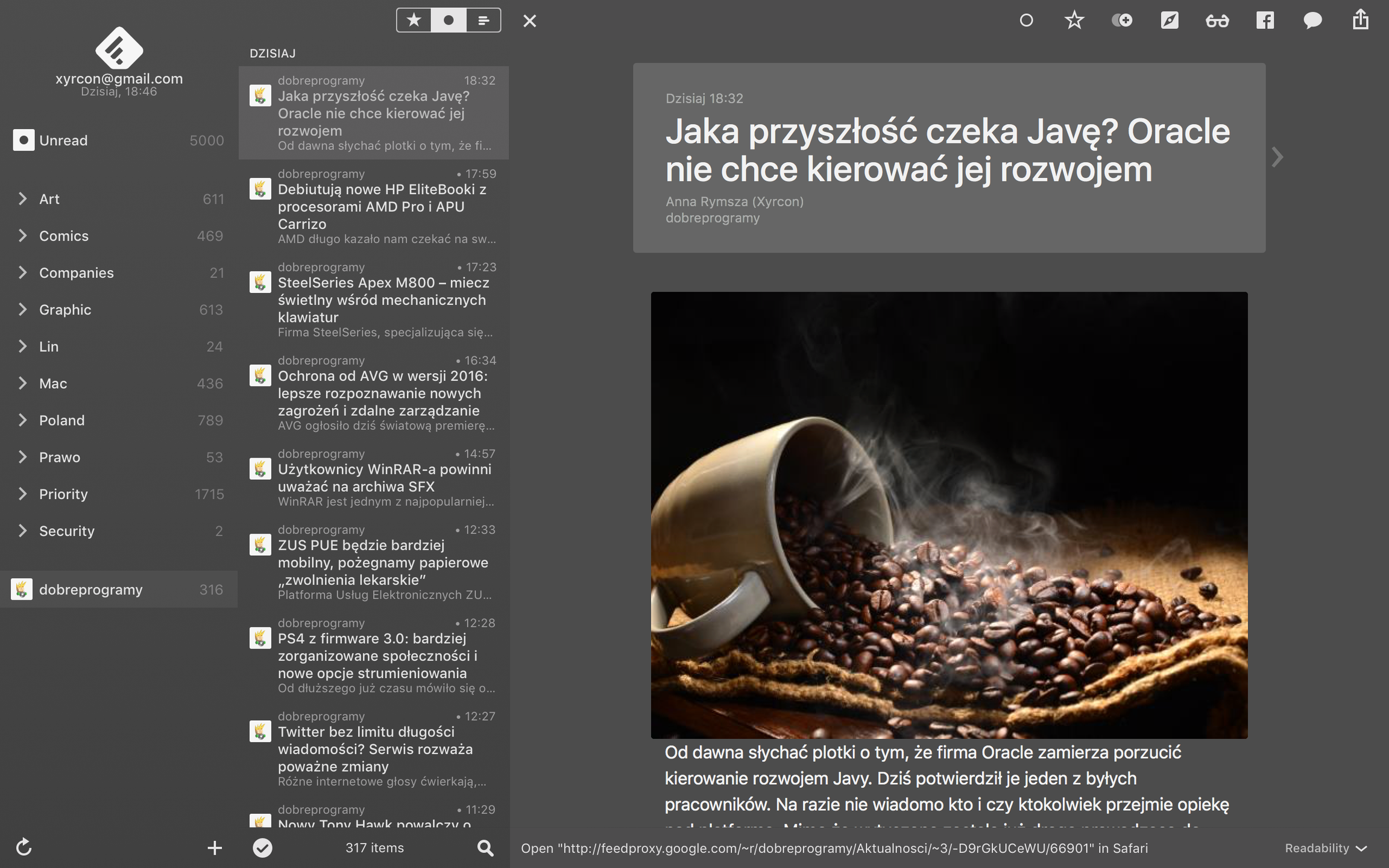Click the Security folder label
Image resolution: width=1389 pixels, height=868 pixels.
(67, 531)
